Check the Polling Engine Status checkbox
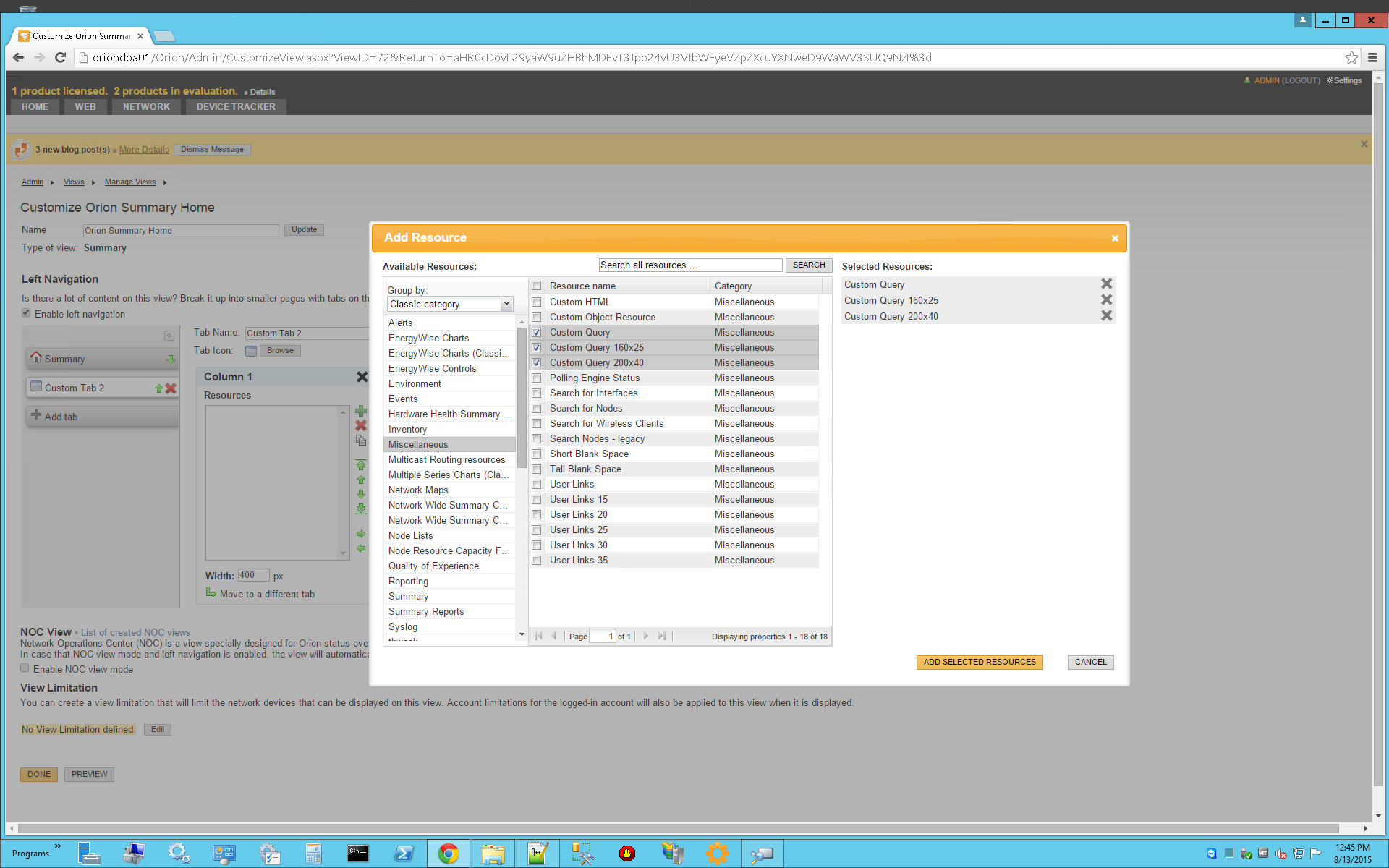Viewport: 1389px width, 868px height. [537, 378]
